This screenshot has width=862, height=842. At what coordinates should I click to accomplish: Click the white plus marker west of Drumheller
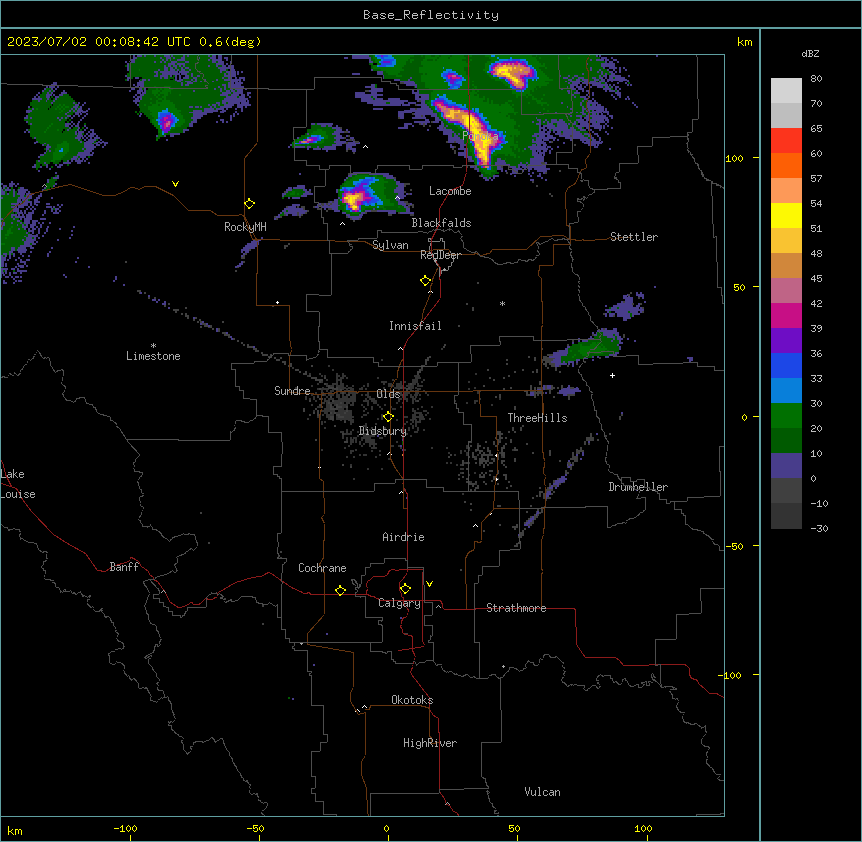[612, 375]
